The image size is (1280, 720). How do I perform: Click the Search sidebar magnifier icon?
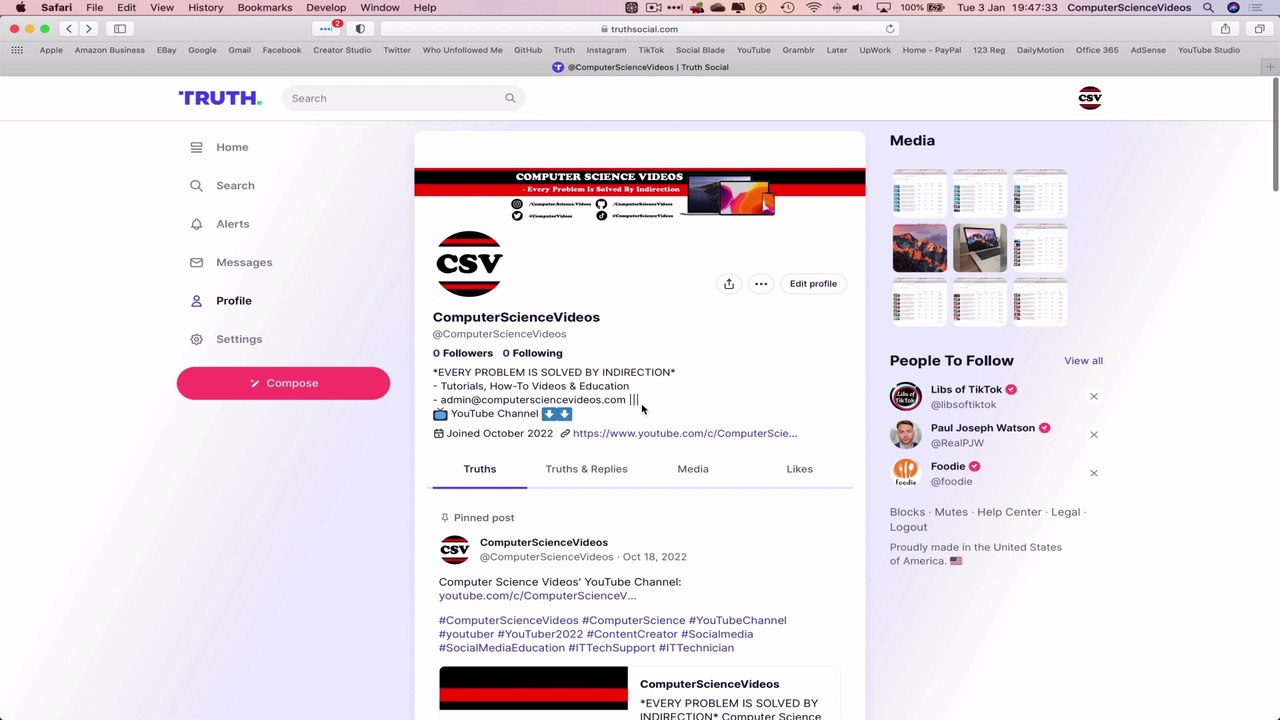click(196, 185)
